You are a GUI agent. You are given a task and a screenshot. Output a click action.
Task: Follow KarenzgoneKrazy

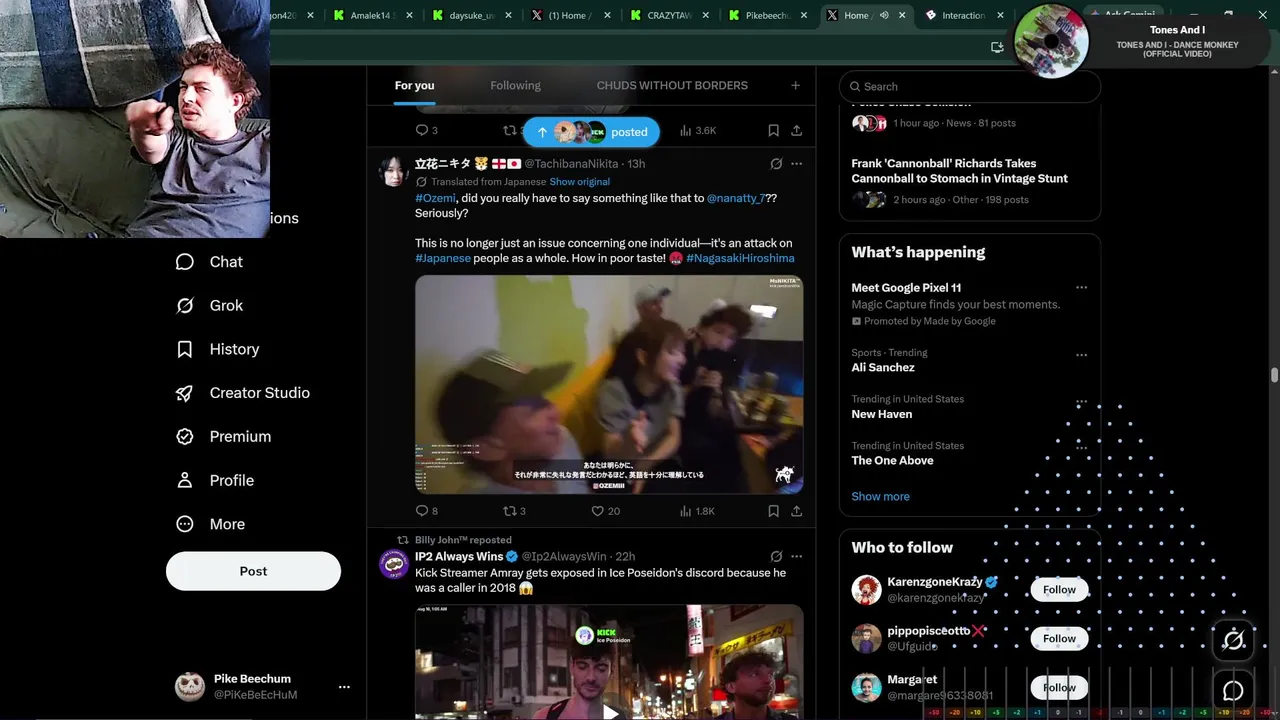(x=1059, y=590)
